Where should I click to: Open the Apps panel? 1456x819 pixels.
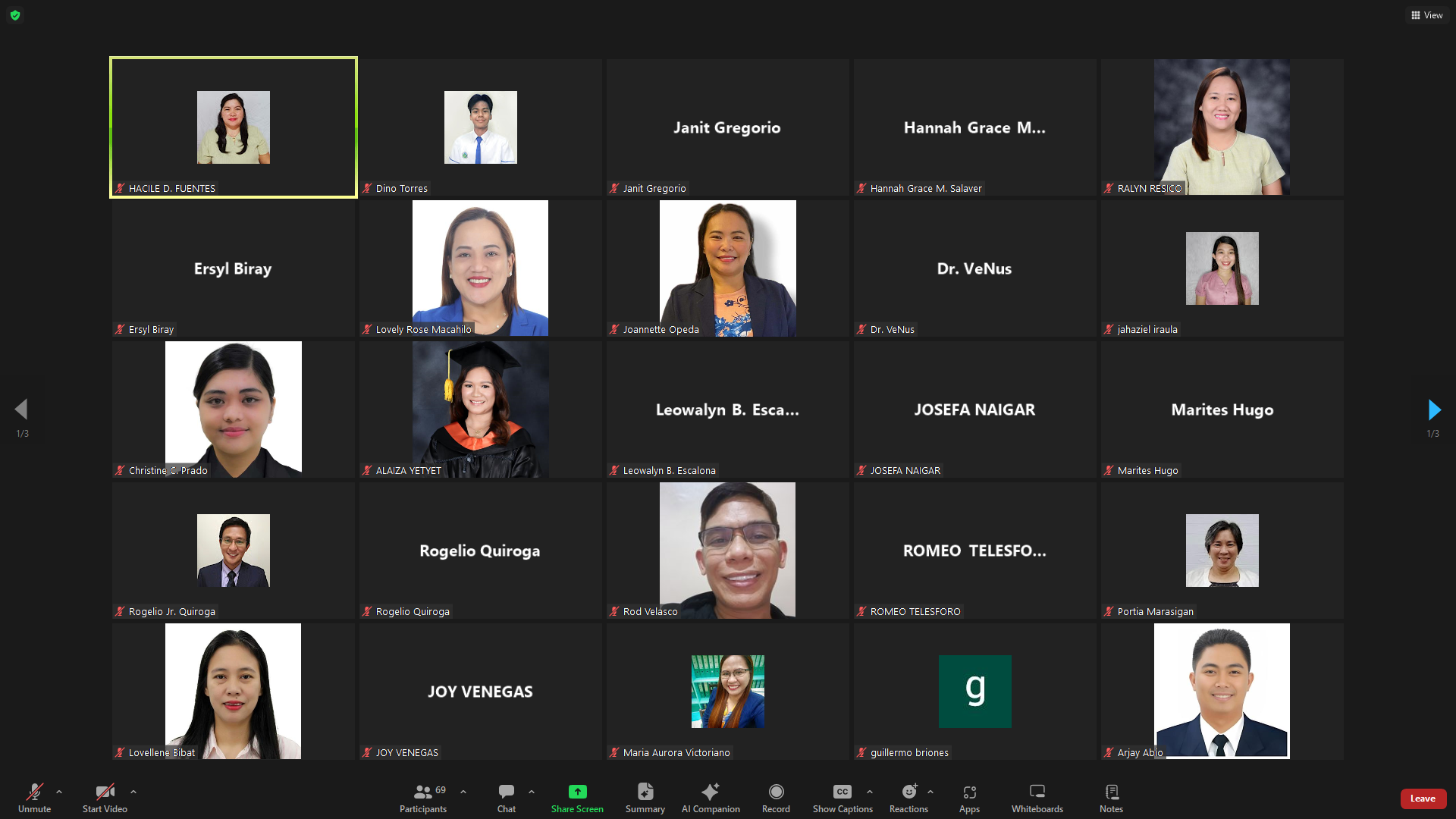pos(969,798)
